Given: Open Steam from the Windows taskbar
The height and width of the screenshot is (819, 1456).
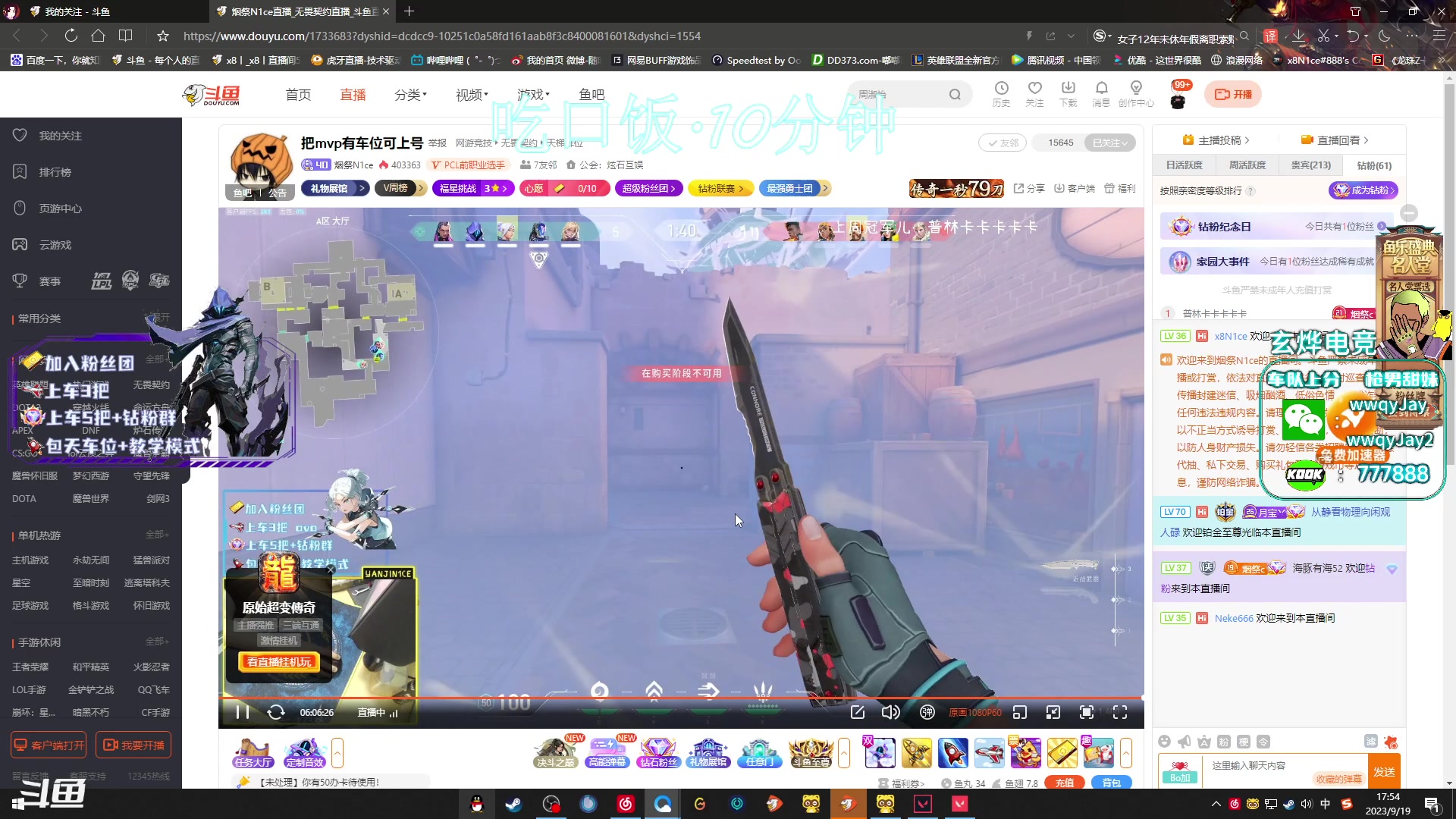Looking at the screenshot, I should click(514, 804).
